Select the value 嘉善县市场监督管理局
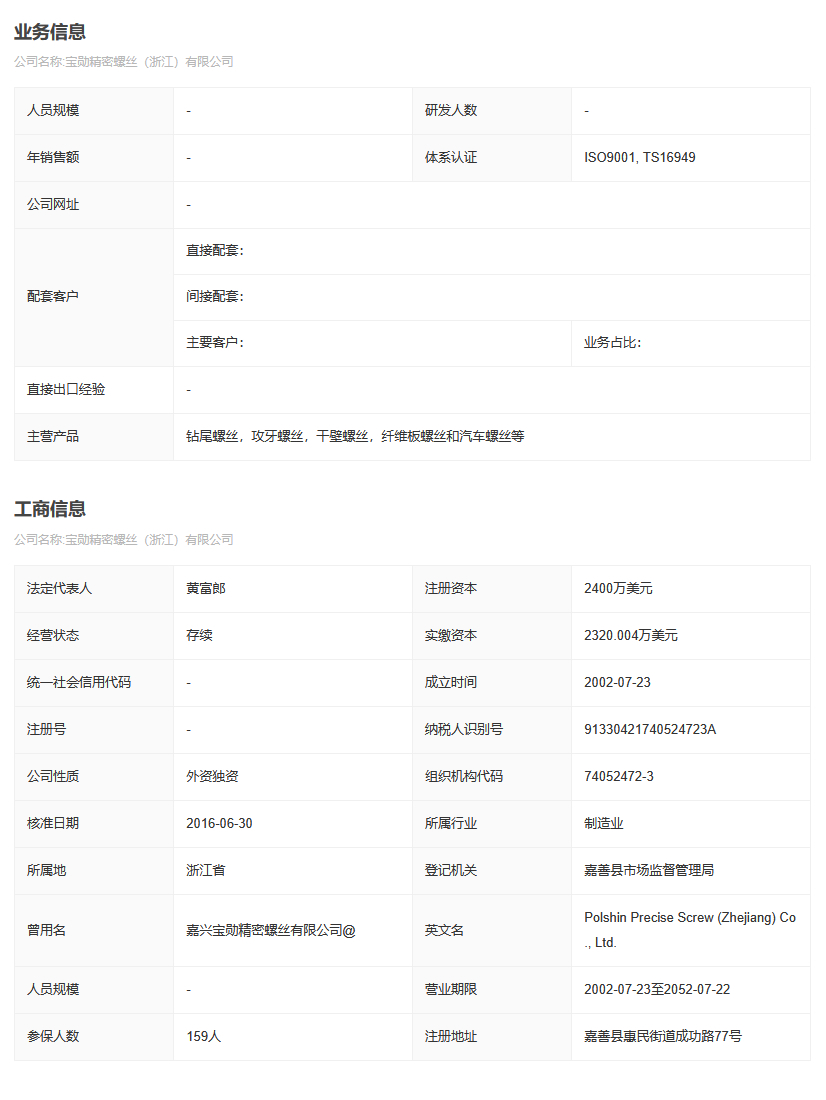The height and width of the screenshot is (1100, 826). (x=649, y=871)
